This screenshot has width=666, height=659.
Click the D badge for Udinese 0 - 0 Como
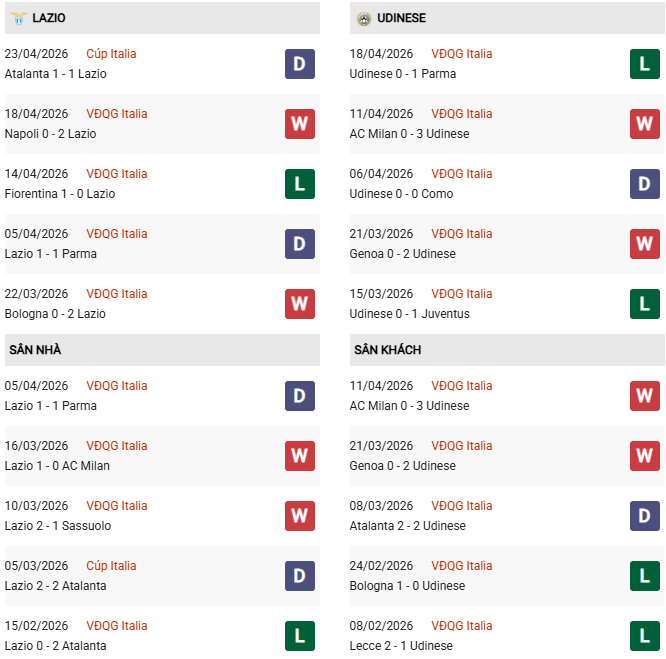tap(645, 184)
